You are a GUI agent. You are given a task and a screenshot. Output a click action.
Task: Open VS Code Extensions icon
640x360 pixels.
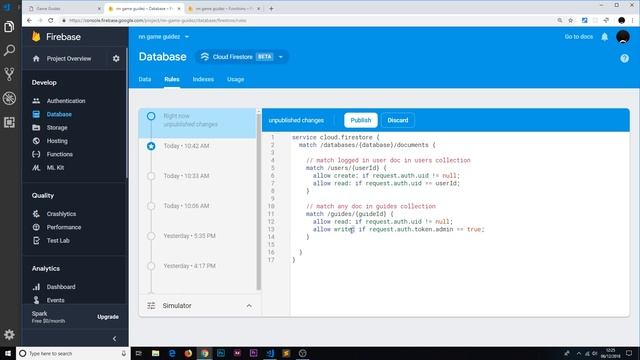pyautogui.click(x=9, y=122)
